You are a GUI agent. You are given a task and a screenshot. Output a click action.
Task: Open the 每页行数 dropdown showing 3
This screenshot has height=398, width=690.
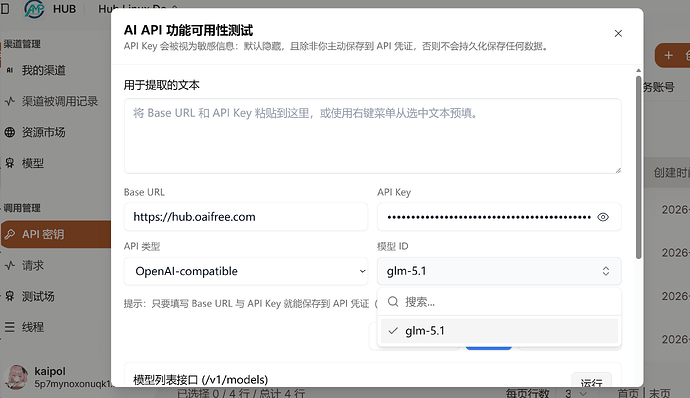pos(576,393)
